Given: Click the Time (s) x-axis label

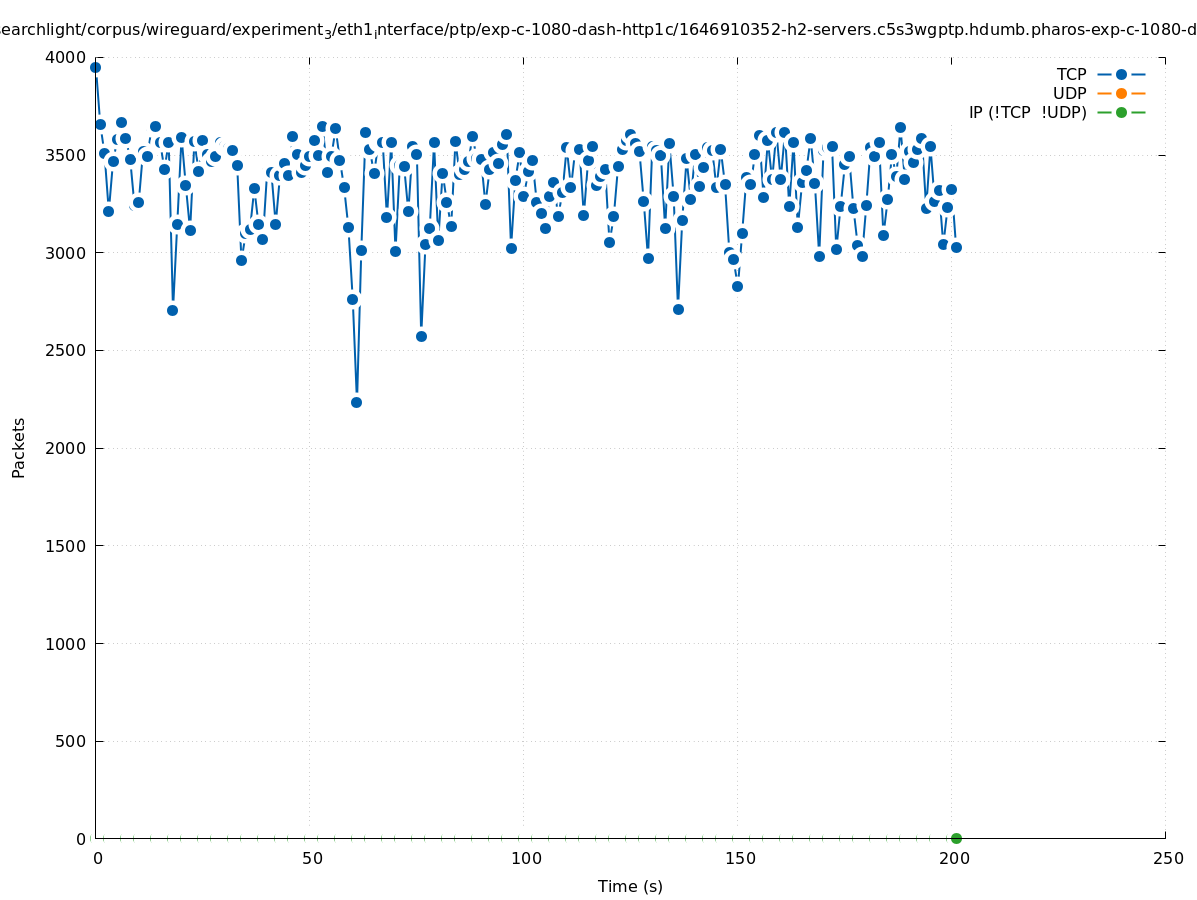Looking at the screenshot, I should [630, 886].
